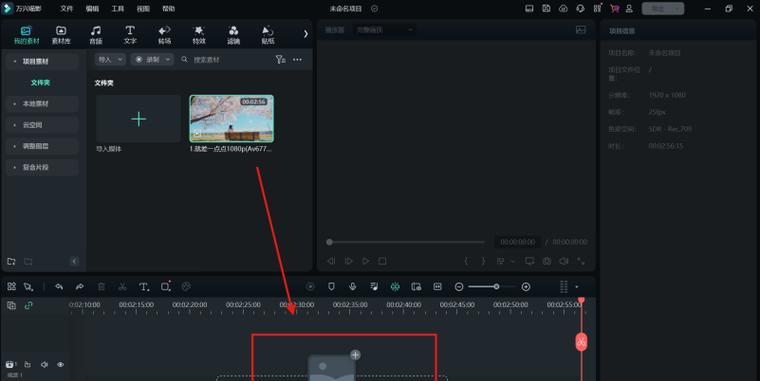The height and width of the screenshot is (381, 760).
Task: Open the cloud upload icon
Action: (563, 9)
